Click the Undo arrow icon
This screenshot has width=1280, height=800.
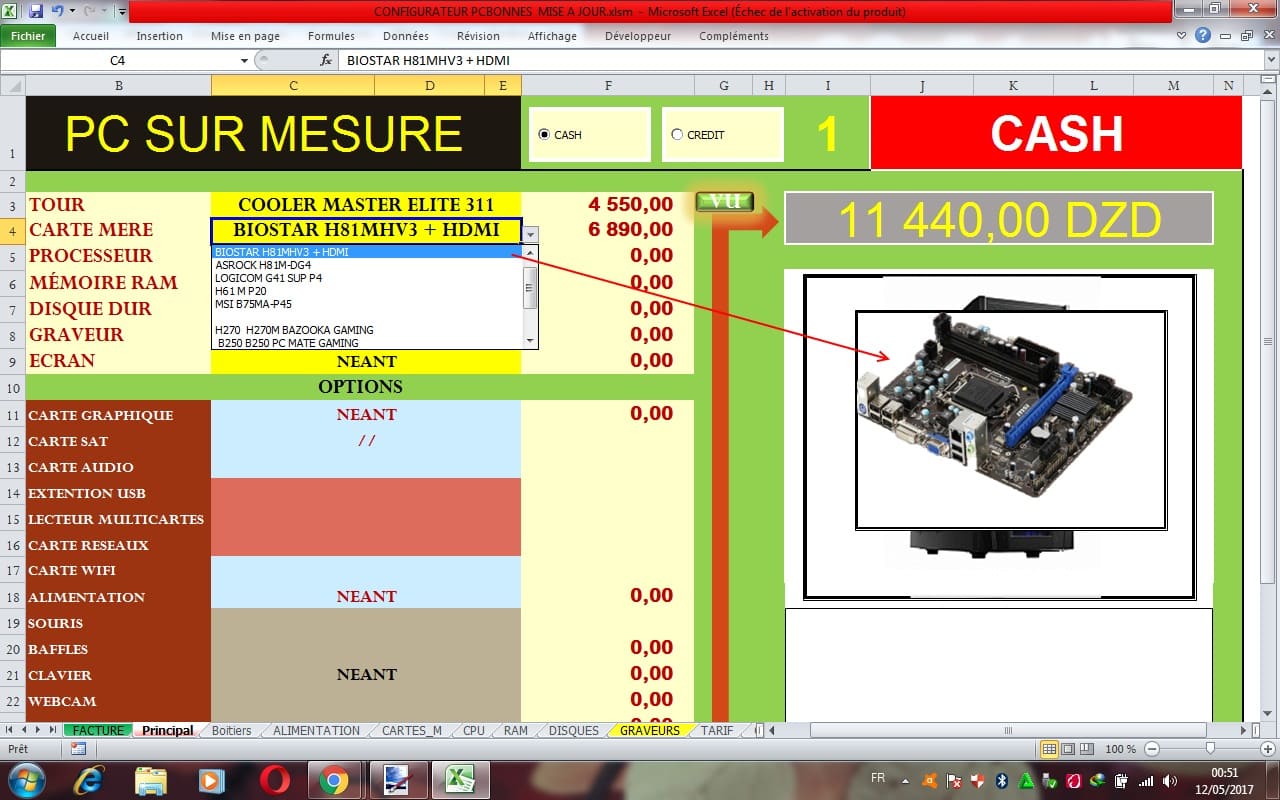(57, 12)
